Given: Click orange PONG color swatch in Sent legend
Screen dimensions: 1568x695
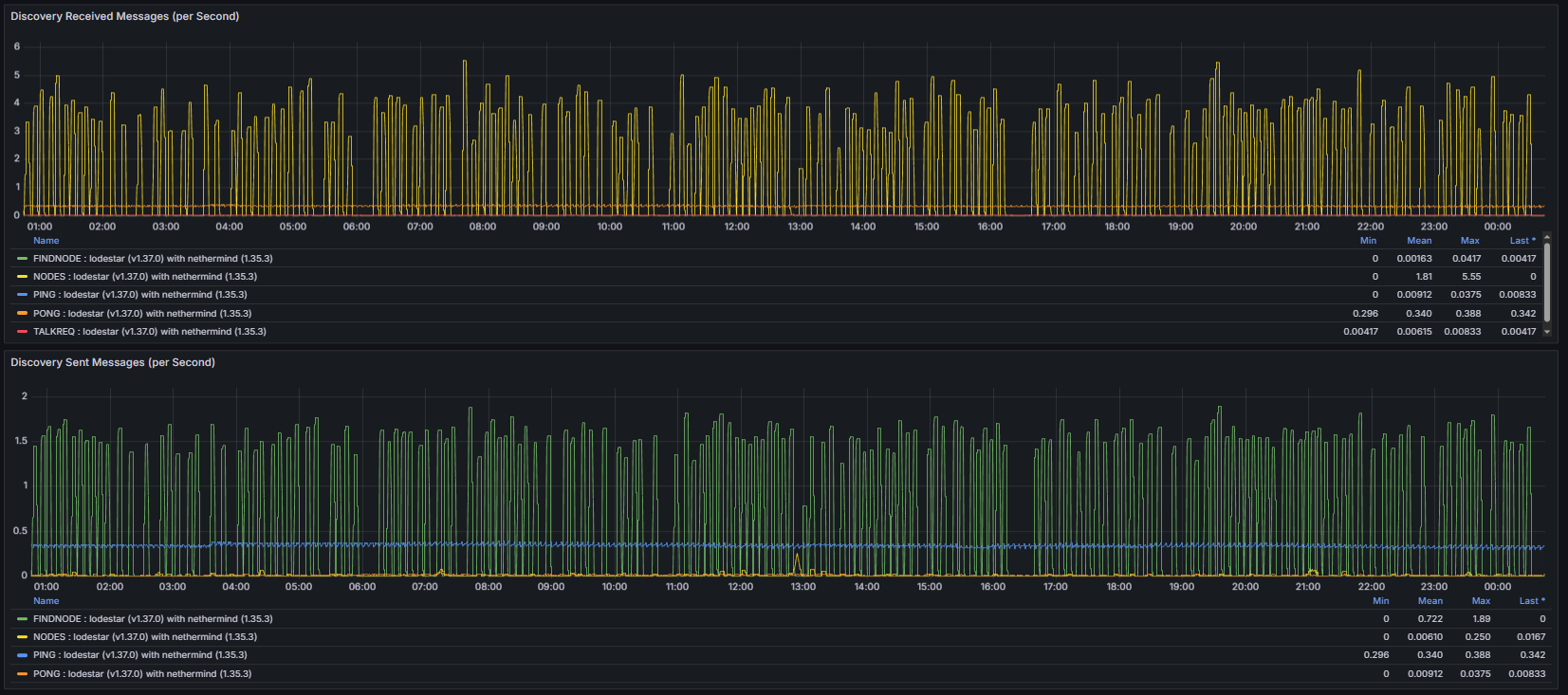Looking at the screenshot, I should click(x=22, y=674).
